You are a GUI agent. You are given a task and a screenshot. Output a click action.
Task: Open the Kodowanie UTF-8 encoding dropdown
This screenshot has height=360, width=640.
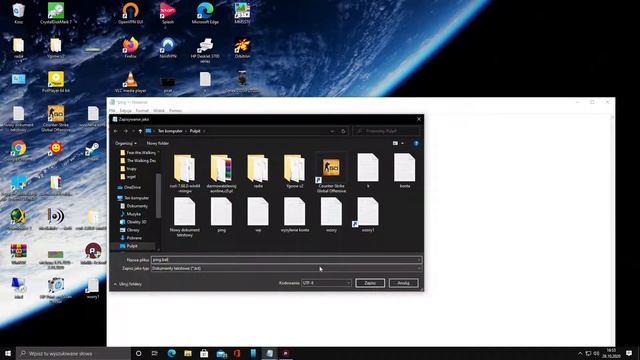326,283
